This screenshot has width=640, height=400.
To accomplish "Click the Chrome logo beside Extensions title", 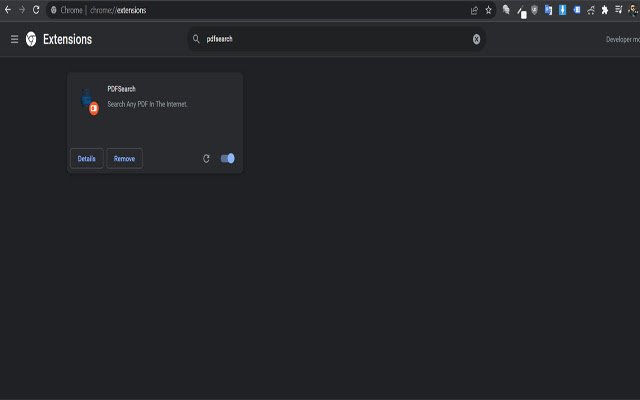I will [31, 39].
